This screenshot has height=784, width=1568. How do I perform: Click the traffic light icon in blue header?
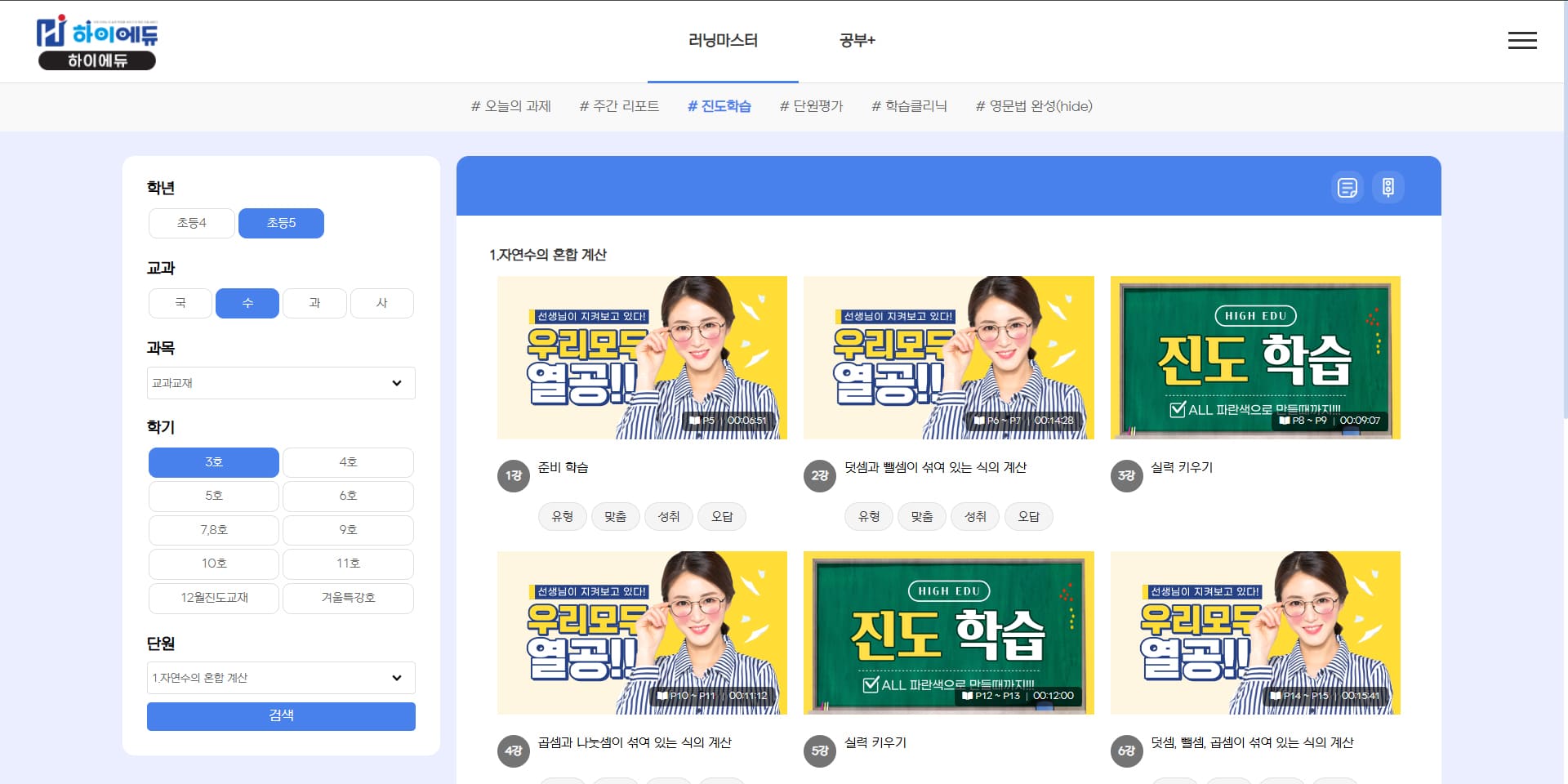point(1388,187)
